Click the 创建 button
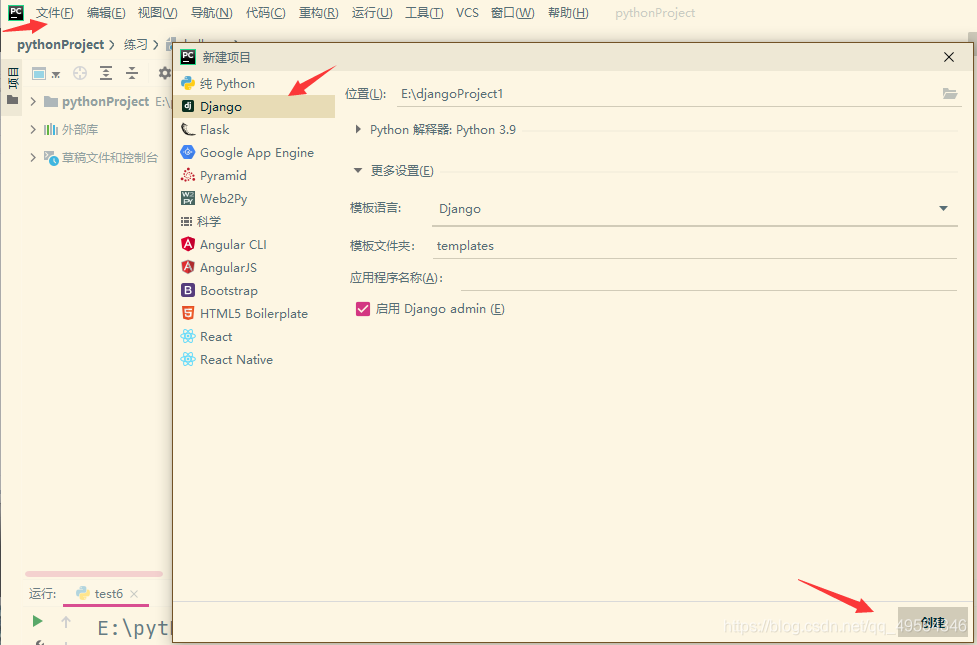This screenshot has height=645, width=977. (x=933, y=623)
